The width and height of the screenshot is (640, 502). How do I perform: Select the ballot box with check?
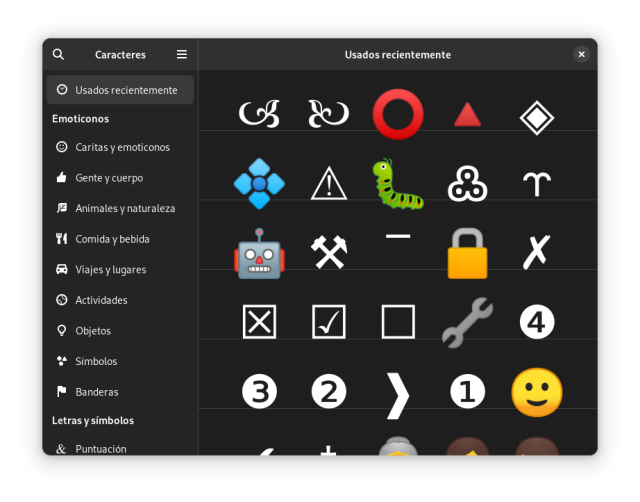click(328, 322)
